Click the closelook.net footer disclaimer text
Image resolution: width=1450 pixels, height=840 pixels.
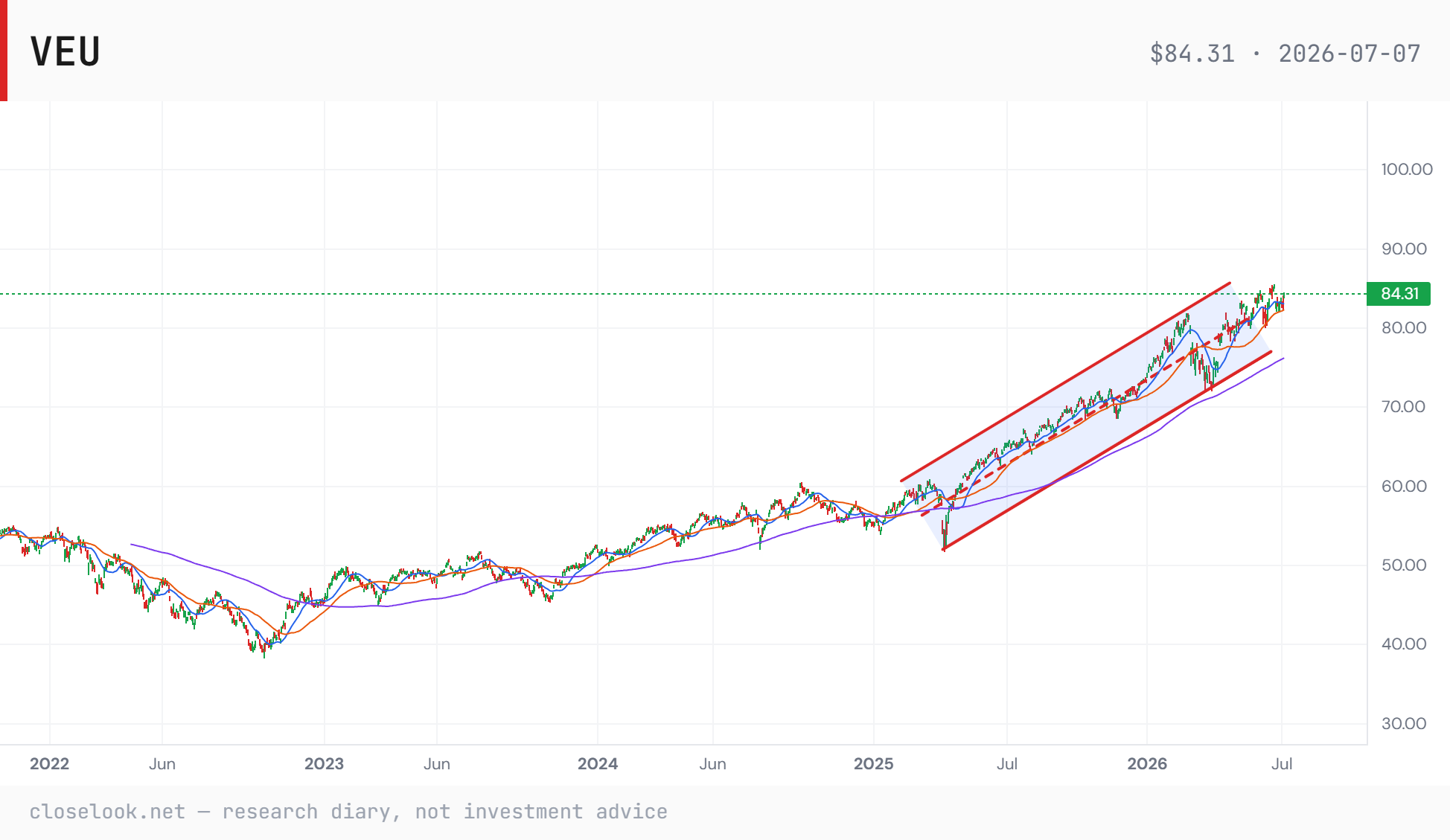point(348,812)
